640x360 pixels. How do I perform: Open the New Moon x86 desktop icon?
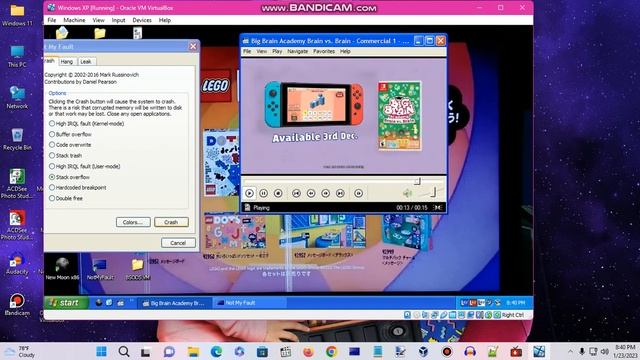62,269
